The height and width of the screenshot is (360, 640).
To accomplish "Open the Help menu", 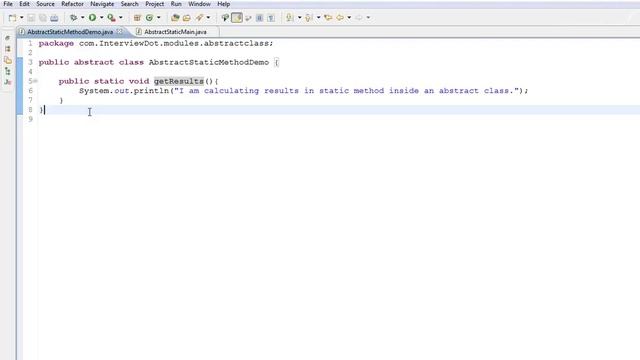I will (223, 4).
